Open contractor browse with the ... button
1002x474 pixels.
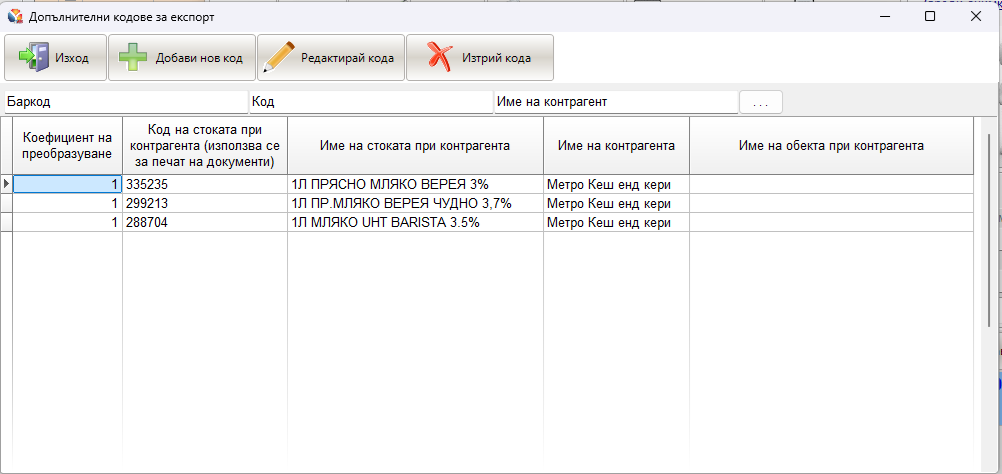760,102
